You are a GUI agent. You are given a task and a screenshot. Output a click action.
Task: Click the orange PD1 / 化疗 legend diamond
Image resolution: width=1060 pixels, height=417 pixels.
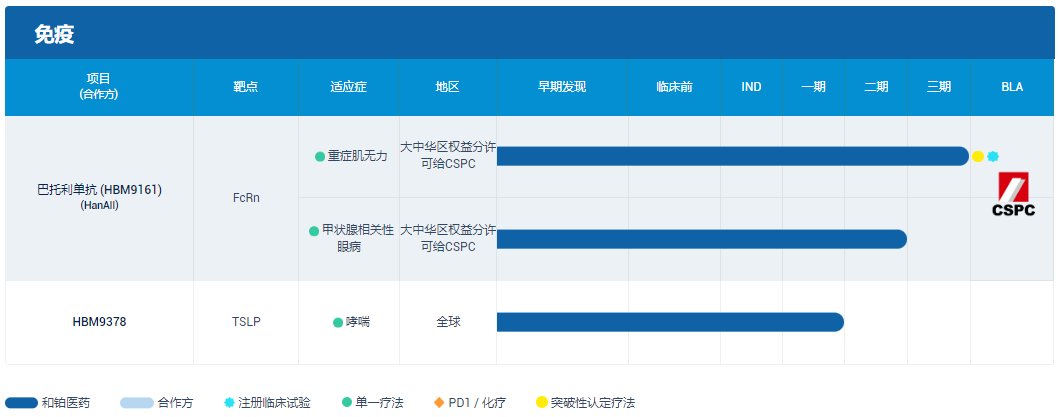click(x=438, y=403)
